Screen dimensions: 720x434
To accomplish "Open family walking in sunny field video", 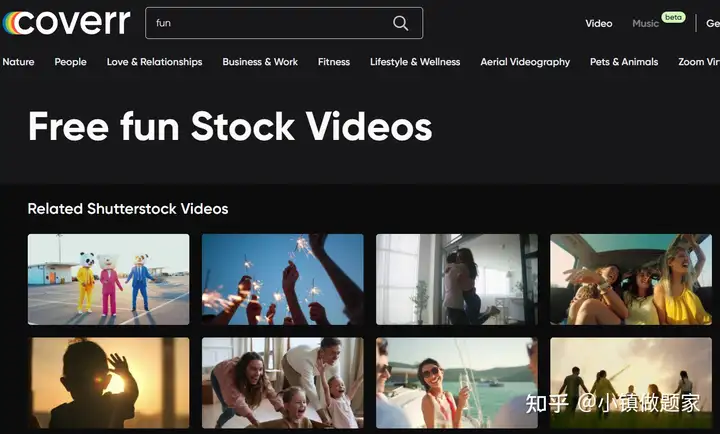I will click(x=631, y=383).
